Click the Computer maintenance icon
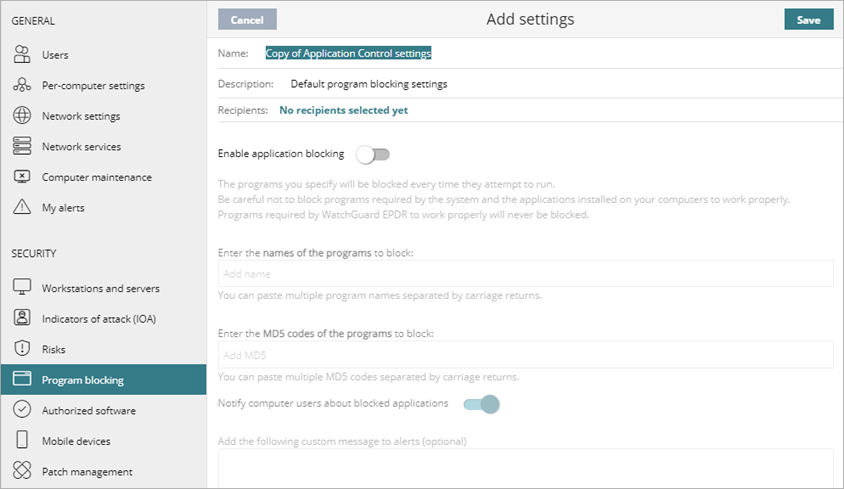 coord(22,177)
